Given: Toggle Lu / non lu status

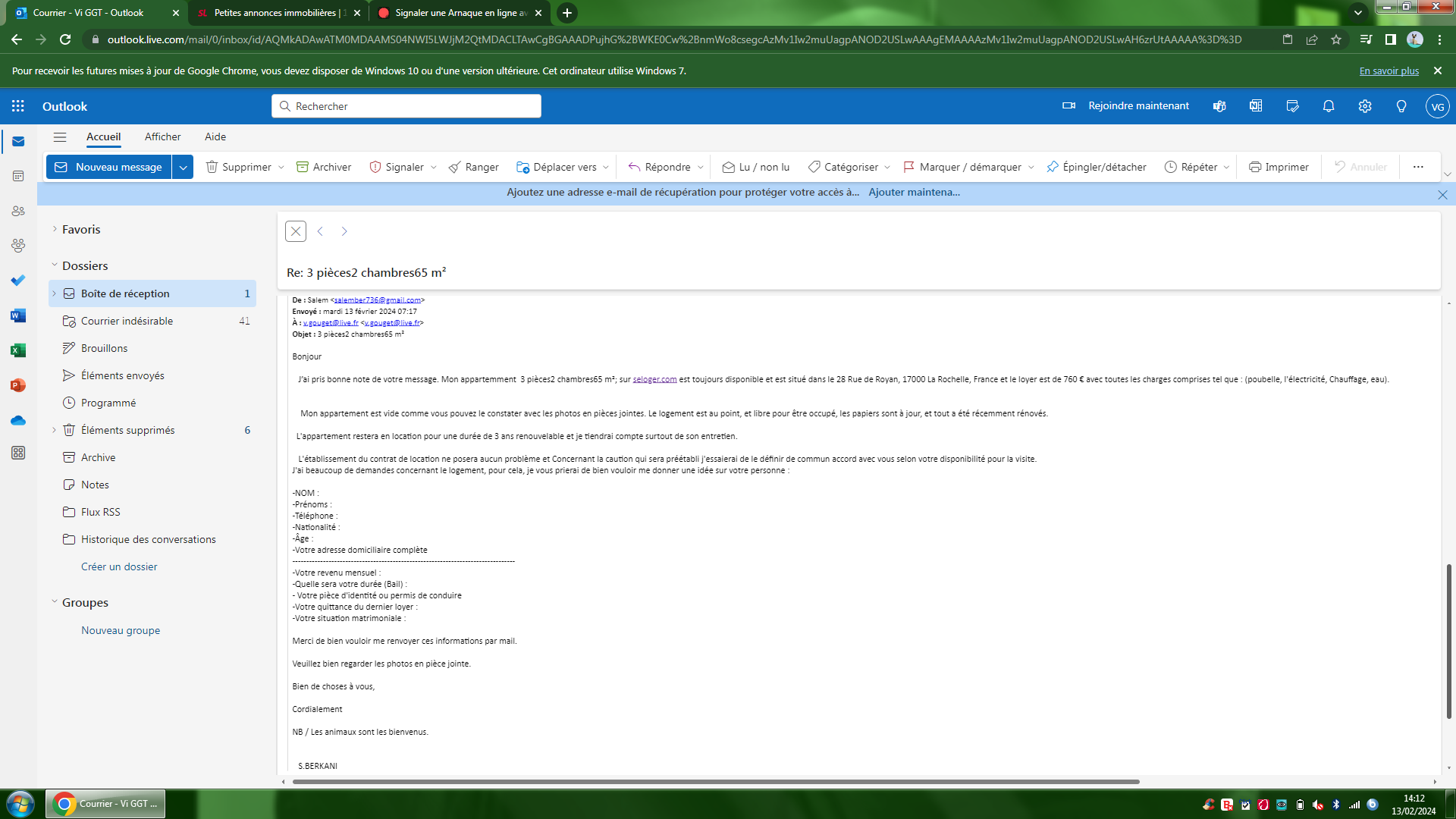Looking at the screenshot, I should [x=756, y=167].
